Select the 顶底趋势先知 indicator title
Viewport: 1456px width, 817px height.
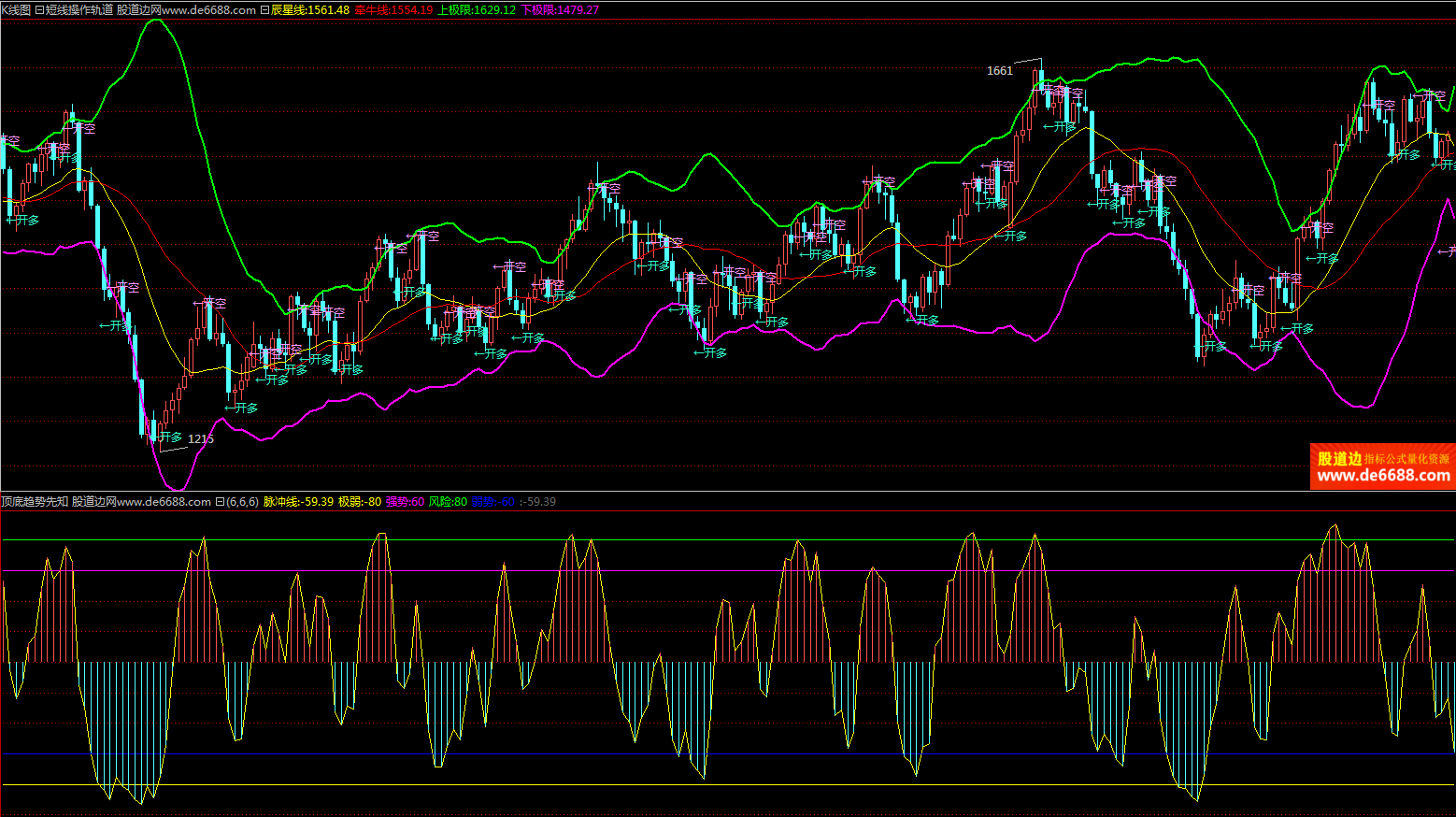(35, 502)
